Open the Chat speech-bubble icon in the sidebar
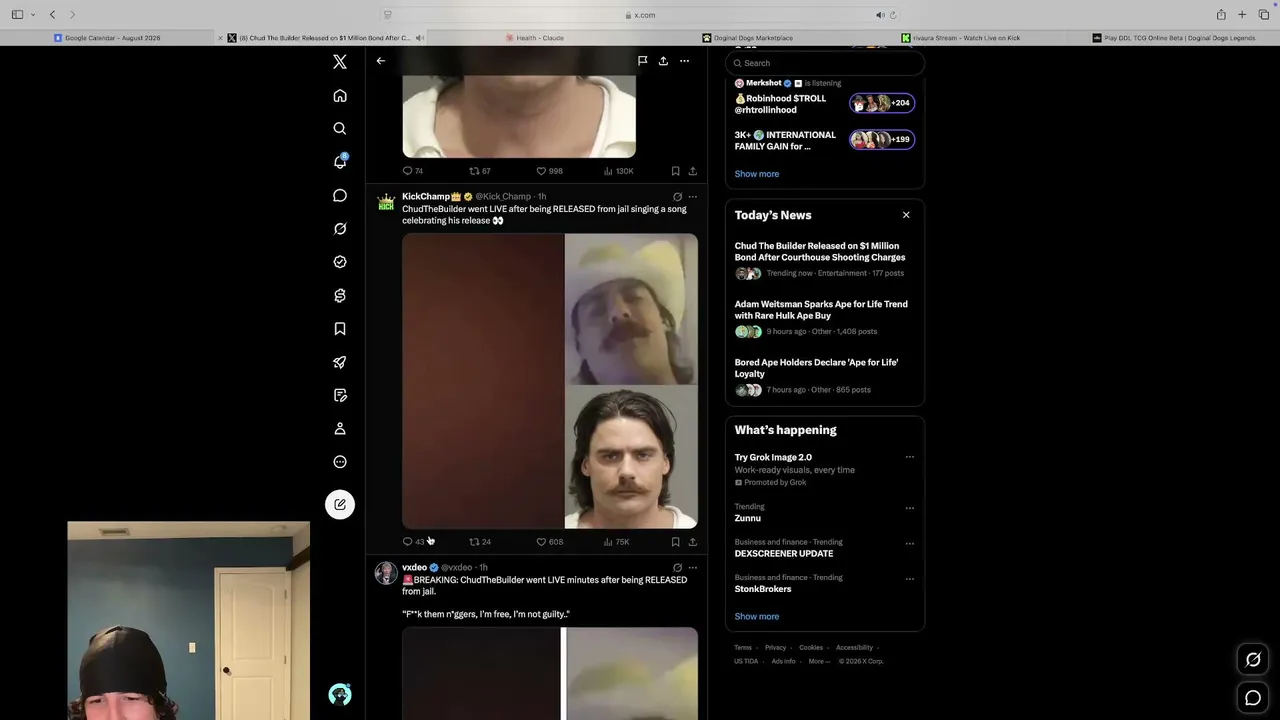The height and width of the screenshot is (720, 1280). 340,195
